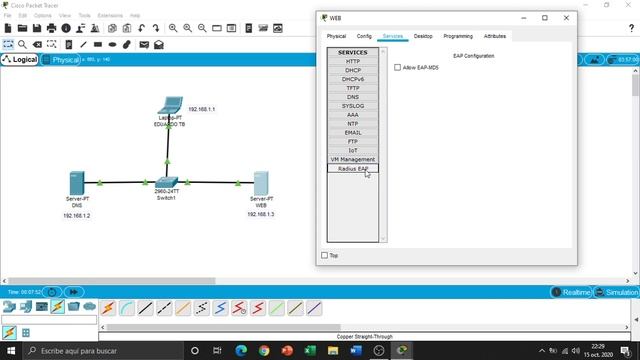Image resolution: width=640 pixels, height=360 pixels.
Task: Open the Desktop tab in WEB window
Action: coord(423,36)
